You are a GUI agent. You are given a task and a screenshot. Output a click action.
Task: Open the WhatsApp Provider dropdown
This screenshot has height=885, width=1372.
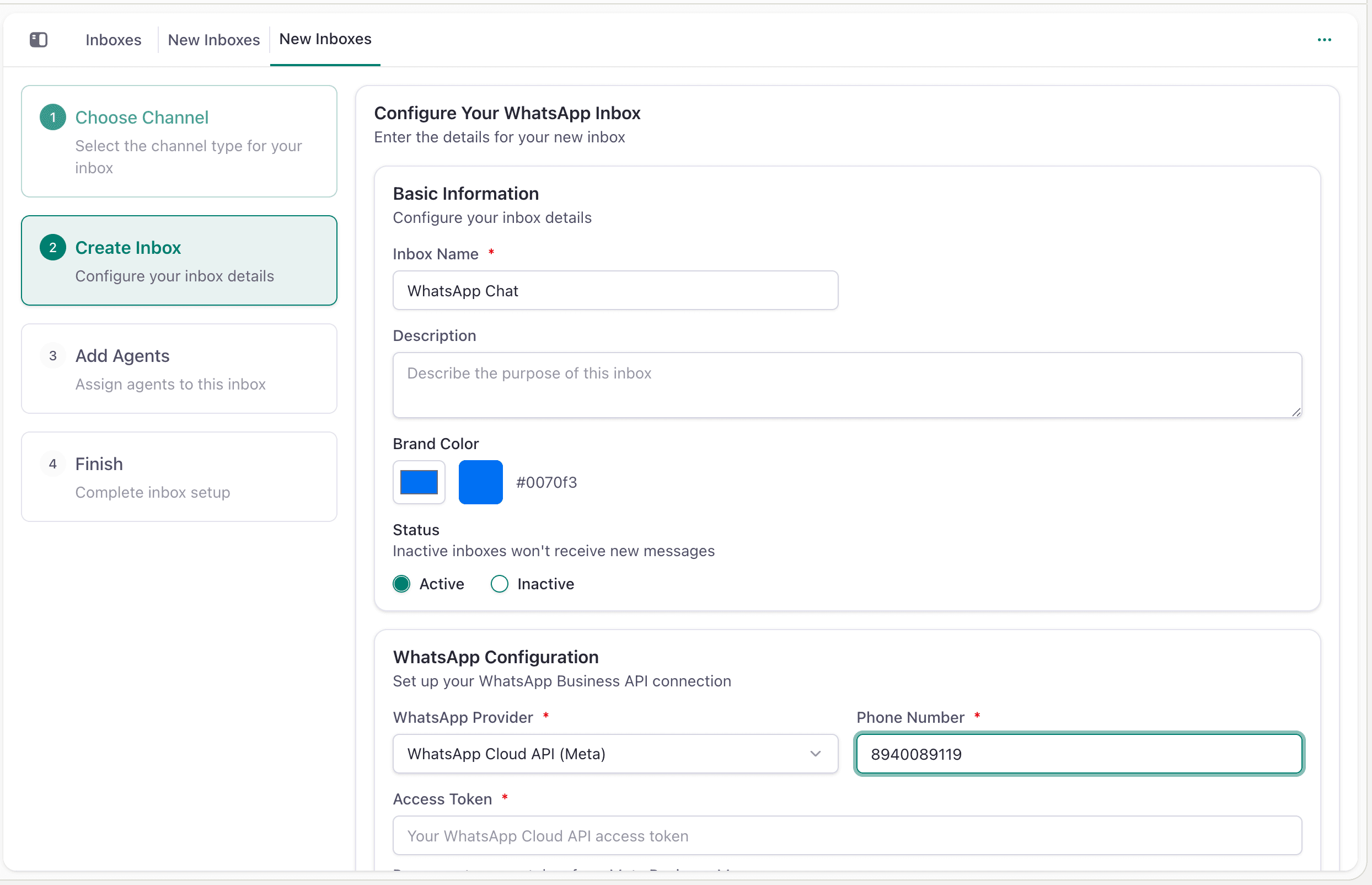coord(615,753)
